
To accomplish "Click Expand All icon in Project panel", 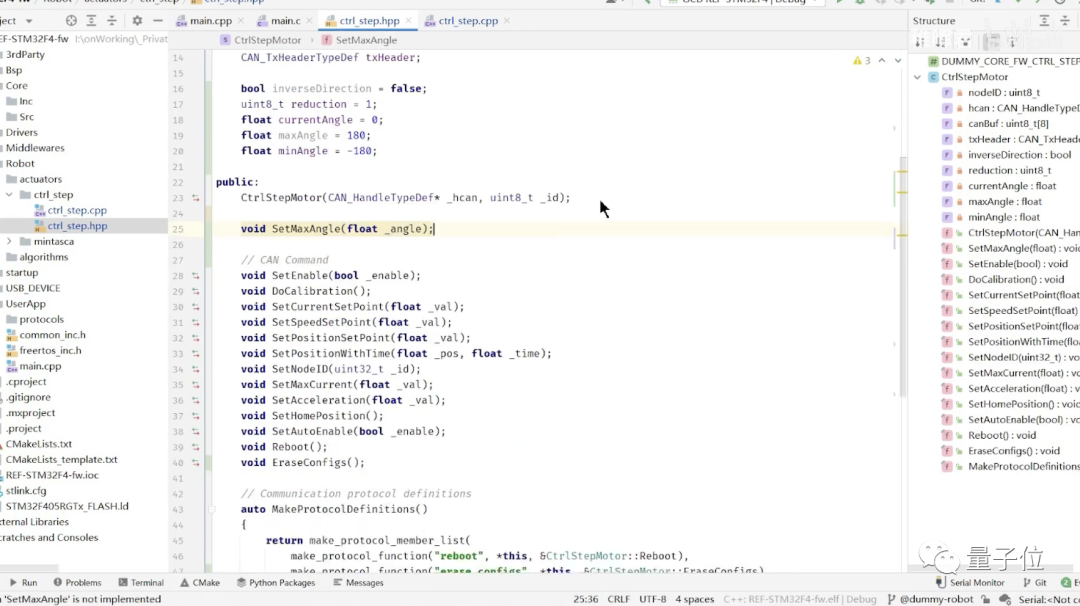I will click(x=93, y=21).
